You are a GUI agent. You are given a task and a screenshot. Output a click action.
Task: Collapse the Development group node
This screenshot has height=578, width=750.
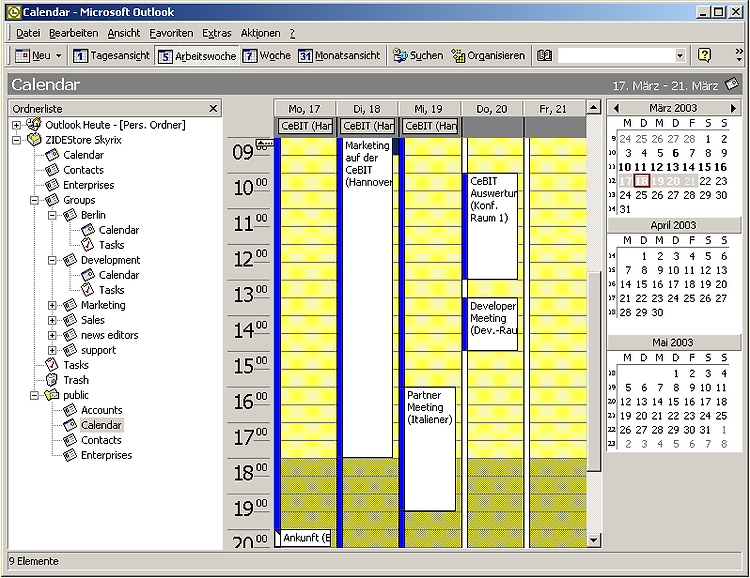pyautogui.click(x=52, y=260)
